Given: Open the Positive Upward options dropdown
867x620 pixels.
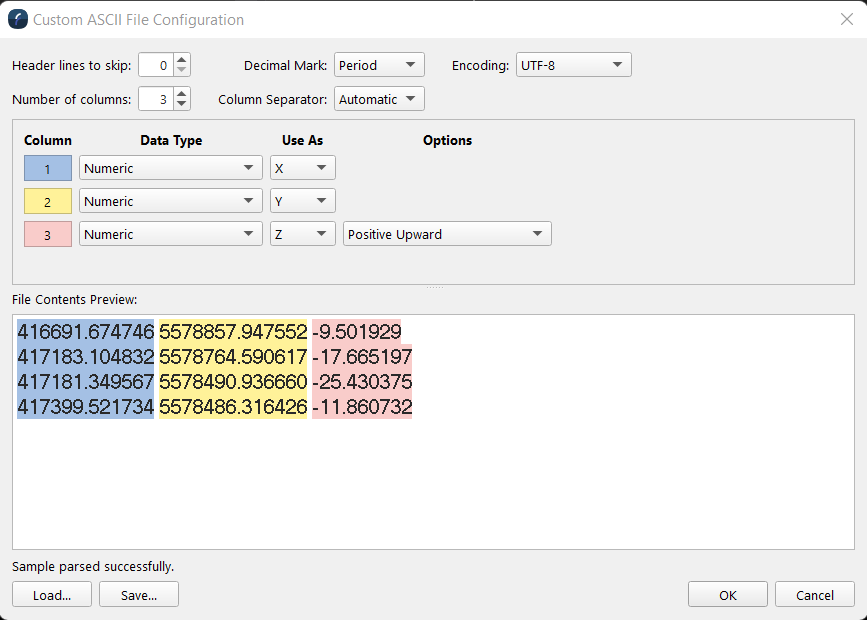Looking at the screenshot, I should coord(447,234).
